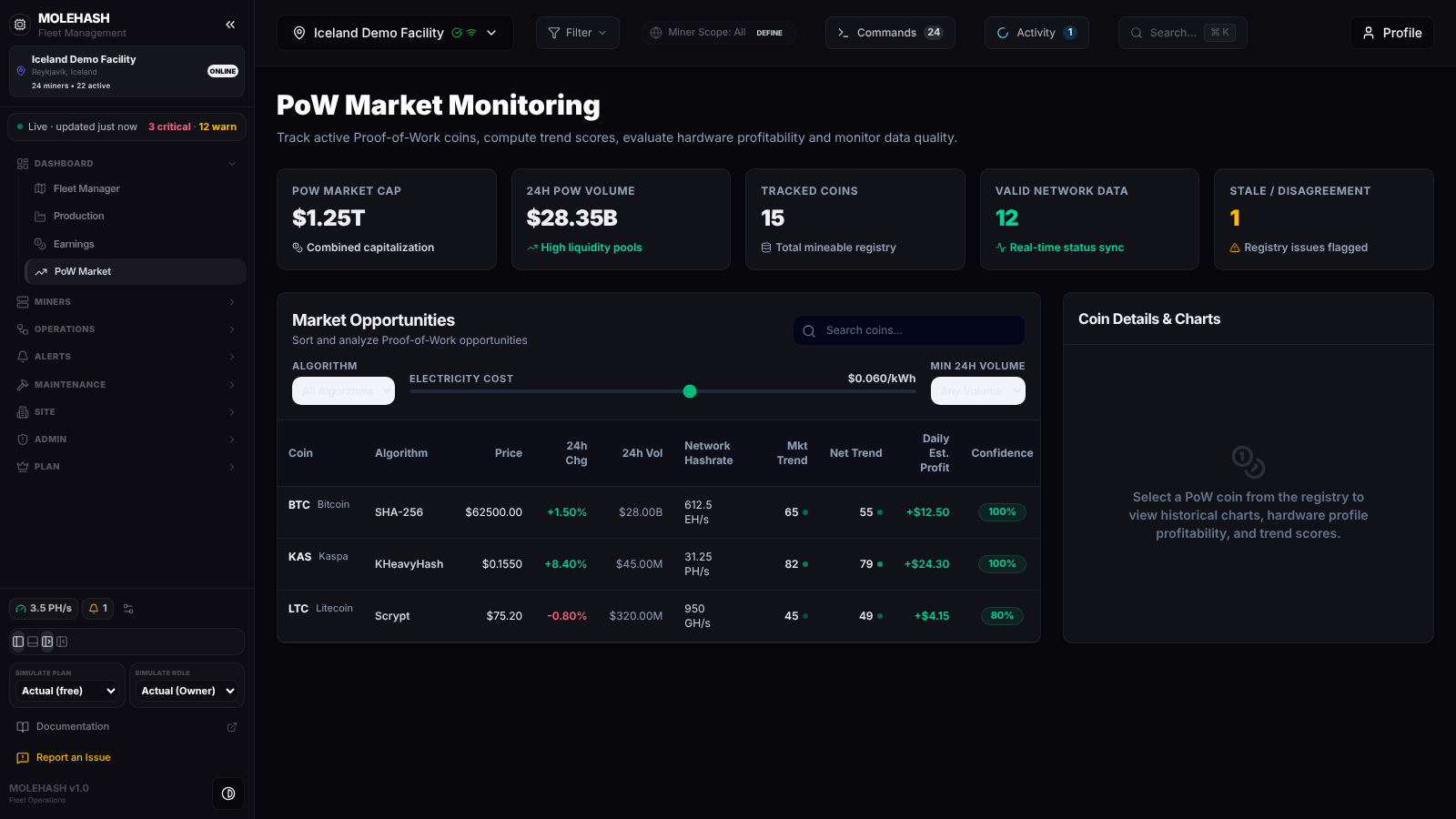
Task: Select the BTC Bitcoin row
Action: (659, 512)
